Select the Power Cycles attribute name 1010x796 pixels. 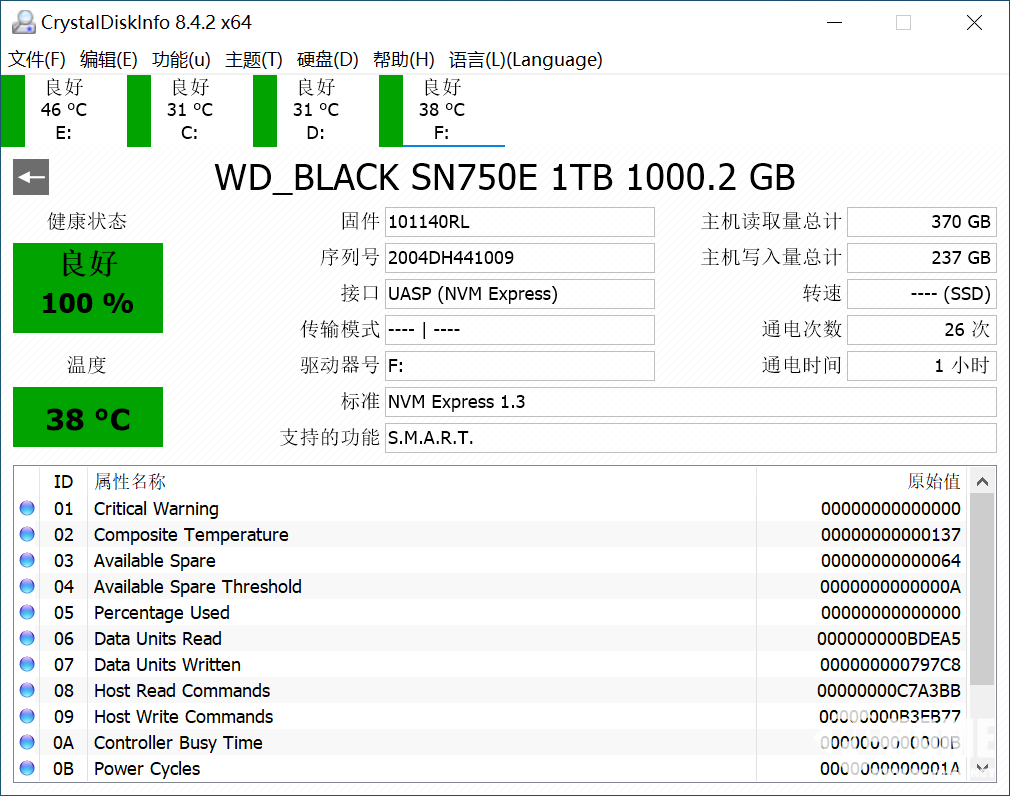click(147, 769)
